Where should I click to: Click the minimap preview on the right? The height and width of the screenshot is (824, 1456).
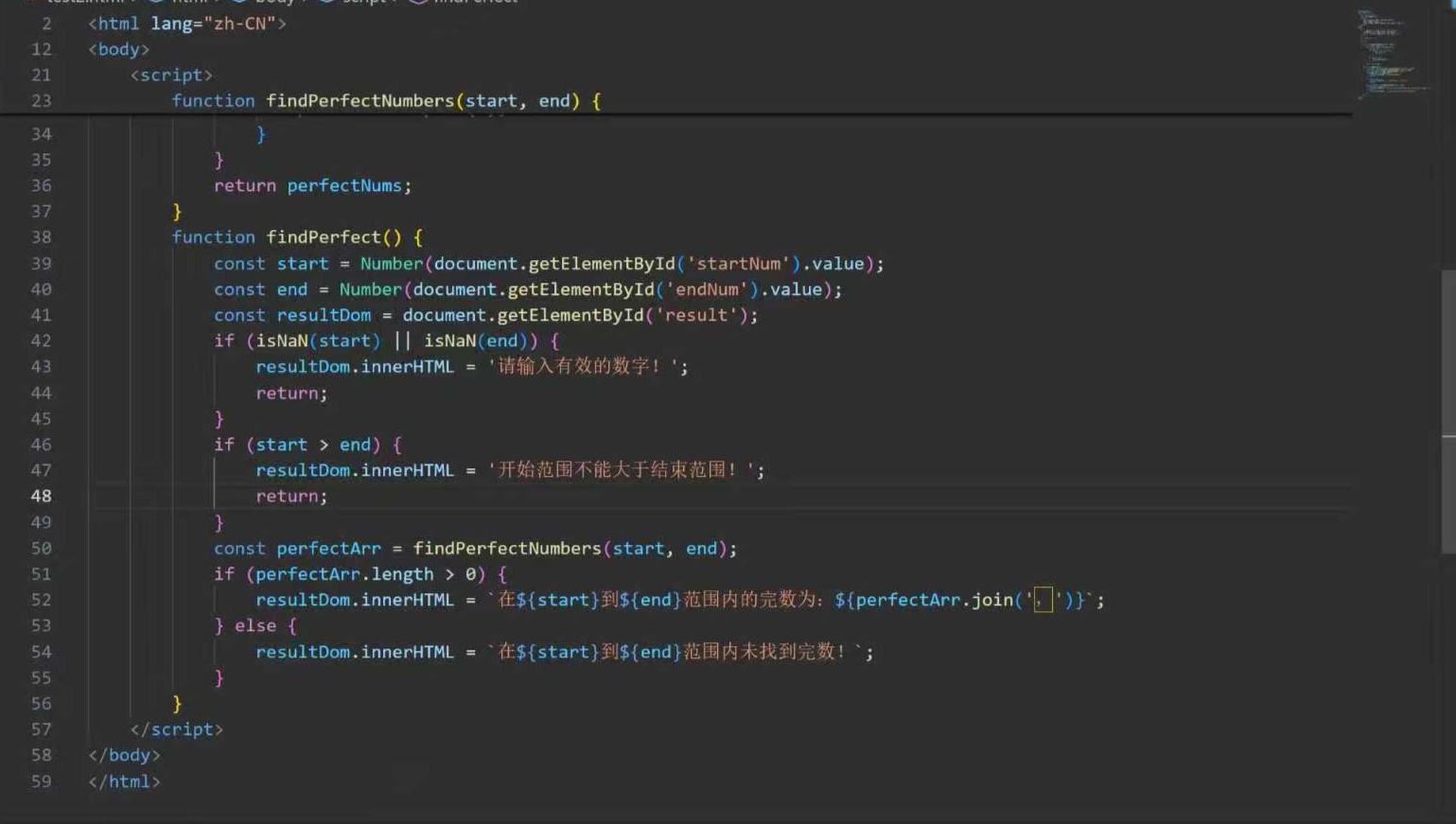click(x=1391, y=52)
